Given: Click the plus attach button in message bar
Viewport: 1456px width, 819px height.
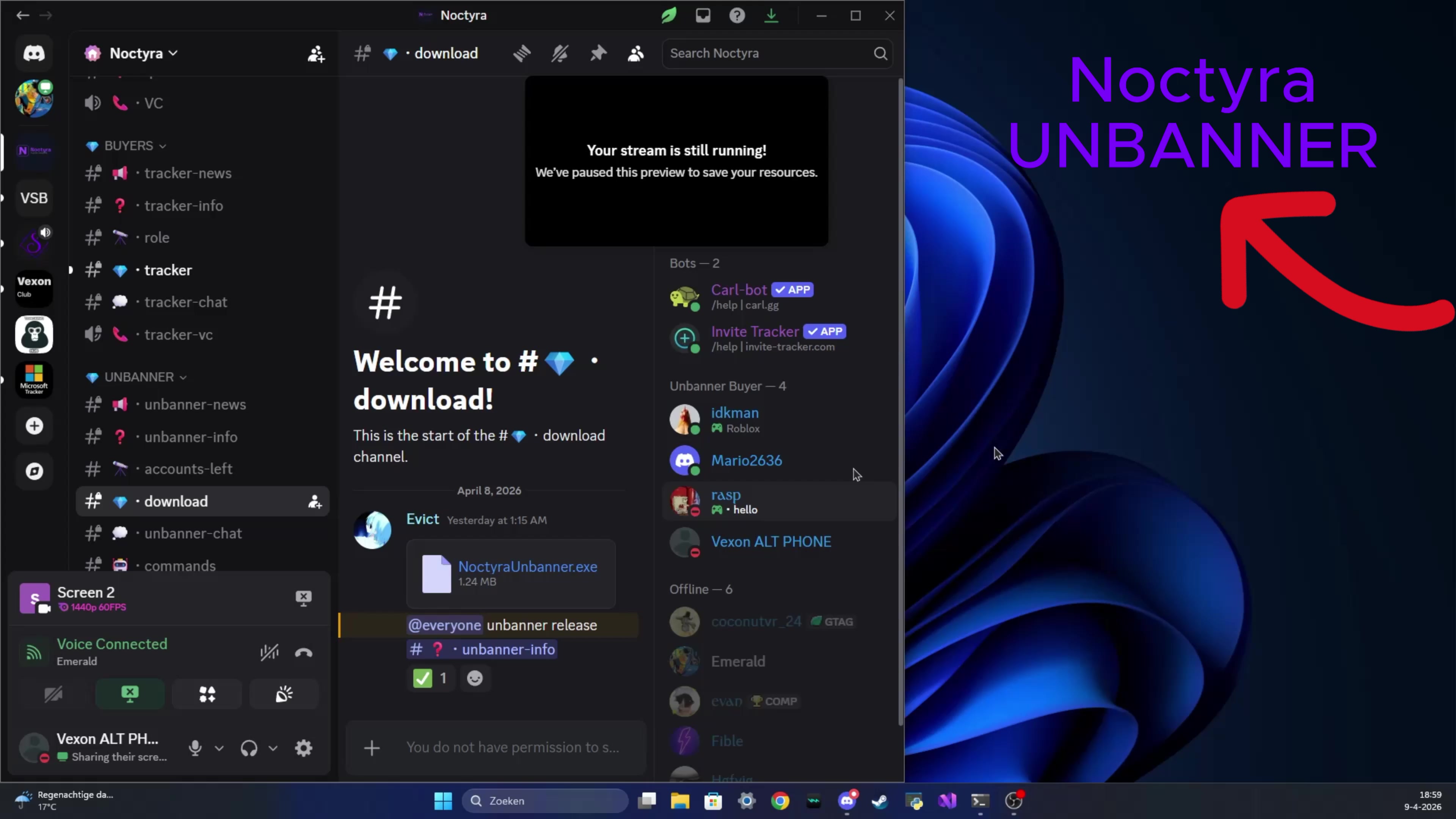Looking at the screenshot, I should pos(371,748).
